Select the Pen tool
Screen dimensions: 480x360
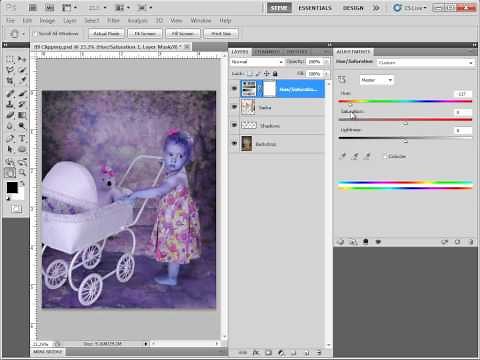coord(10,138)
